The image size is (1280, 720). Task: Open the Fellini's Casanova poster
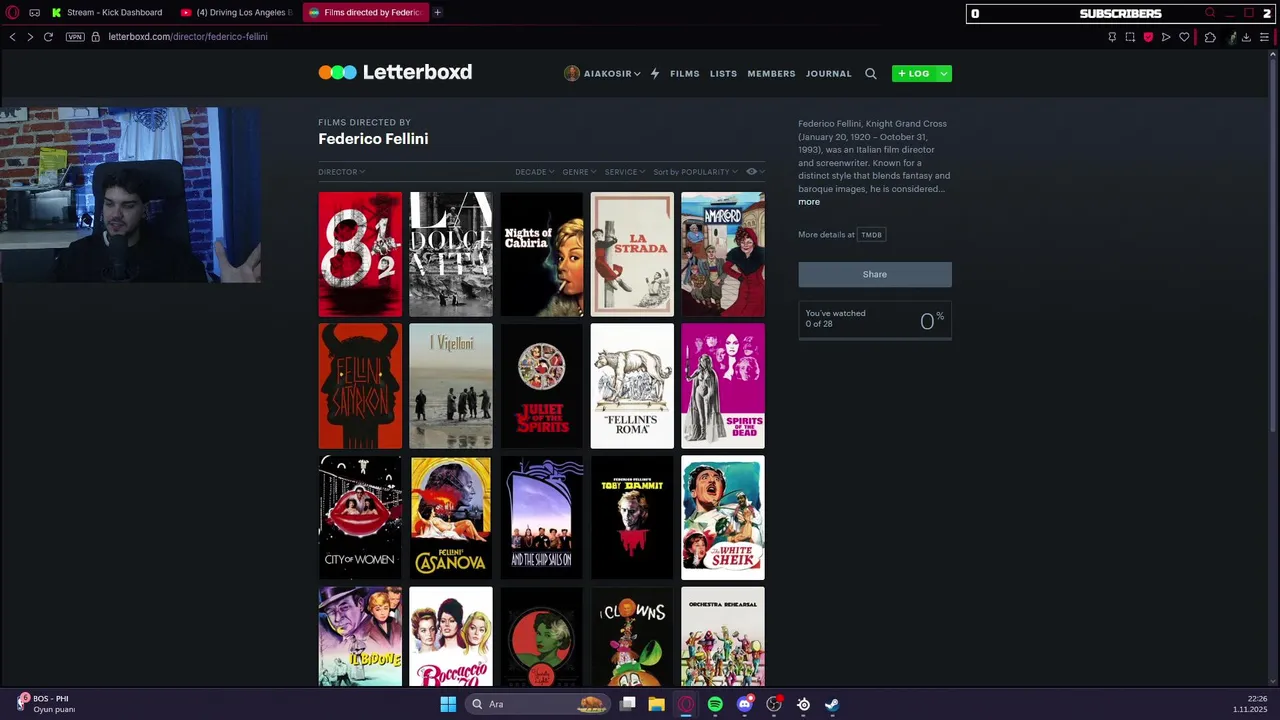click(451, 517)
